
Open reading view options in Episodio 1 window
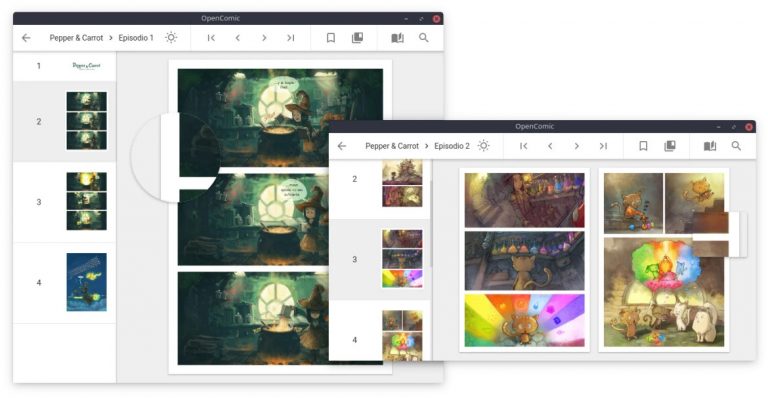(397, 38)
